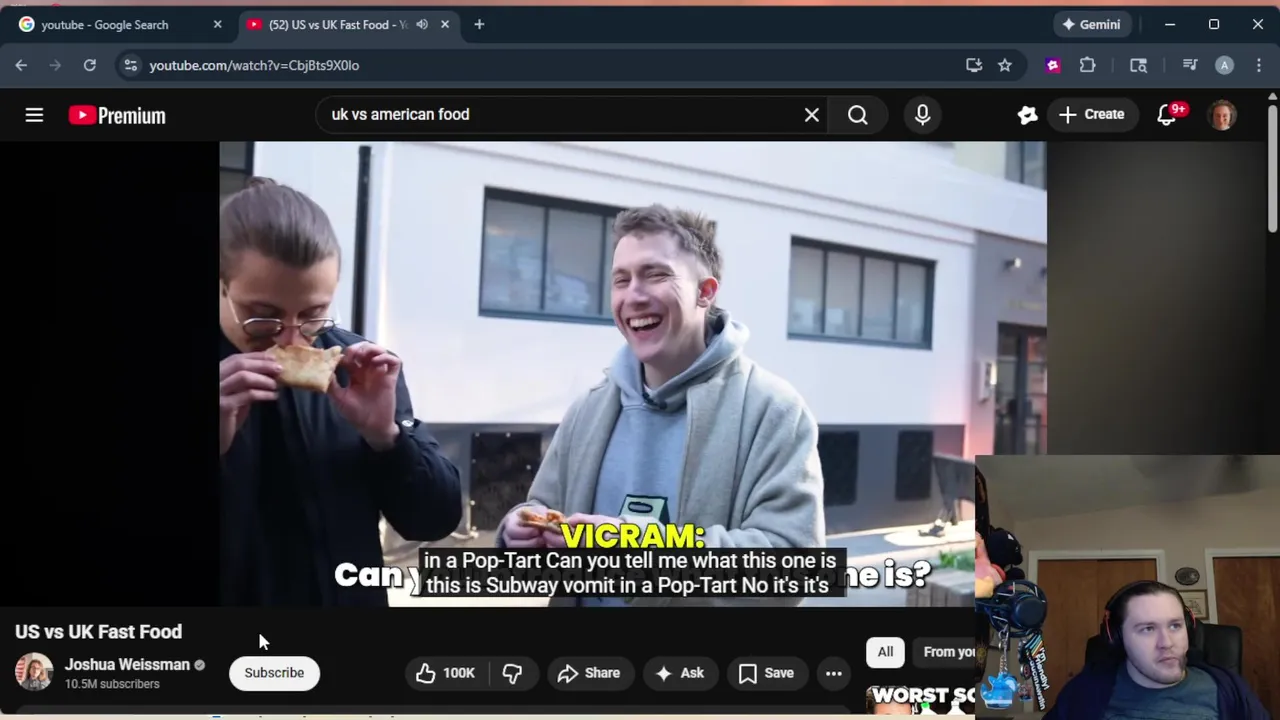Select the From your search chip

[946, 652]
